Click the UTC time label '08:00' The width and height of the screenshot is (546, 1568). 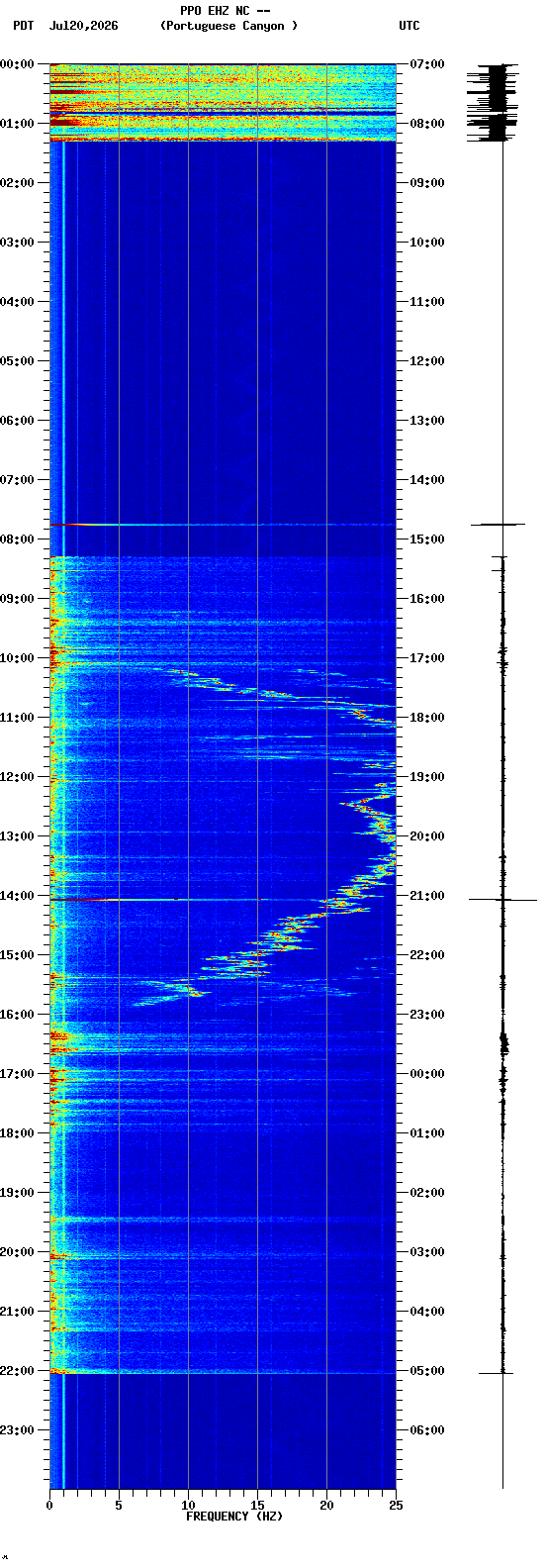click(x=427, y=123)
